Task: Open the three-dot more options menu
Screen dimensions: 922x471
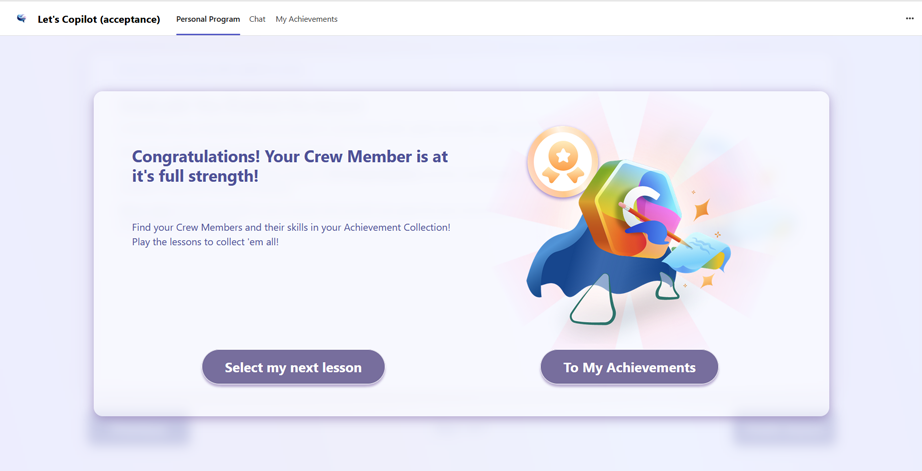Action: (x=910, y=19)
